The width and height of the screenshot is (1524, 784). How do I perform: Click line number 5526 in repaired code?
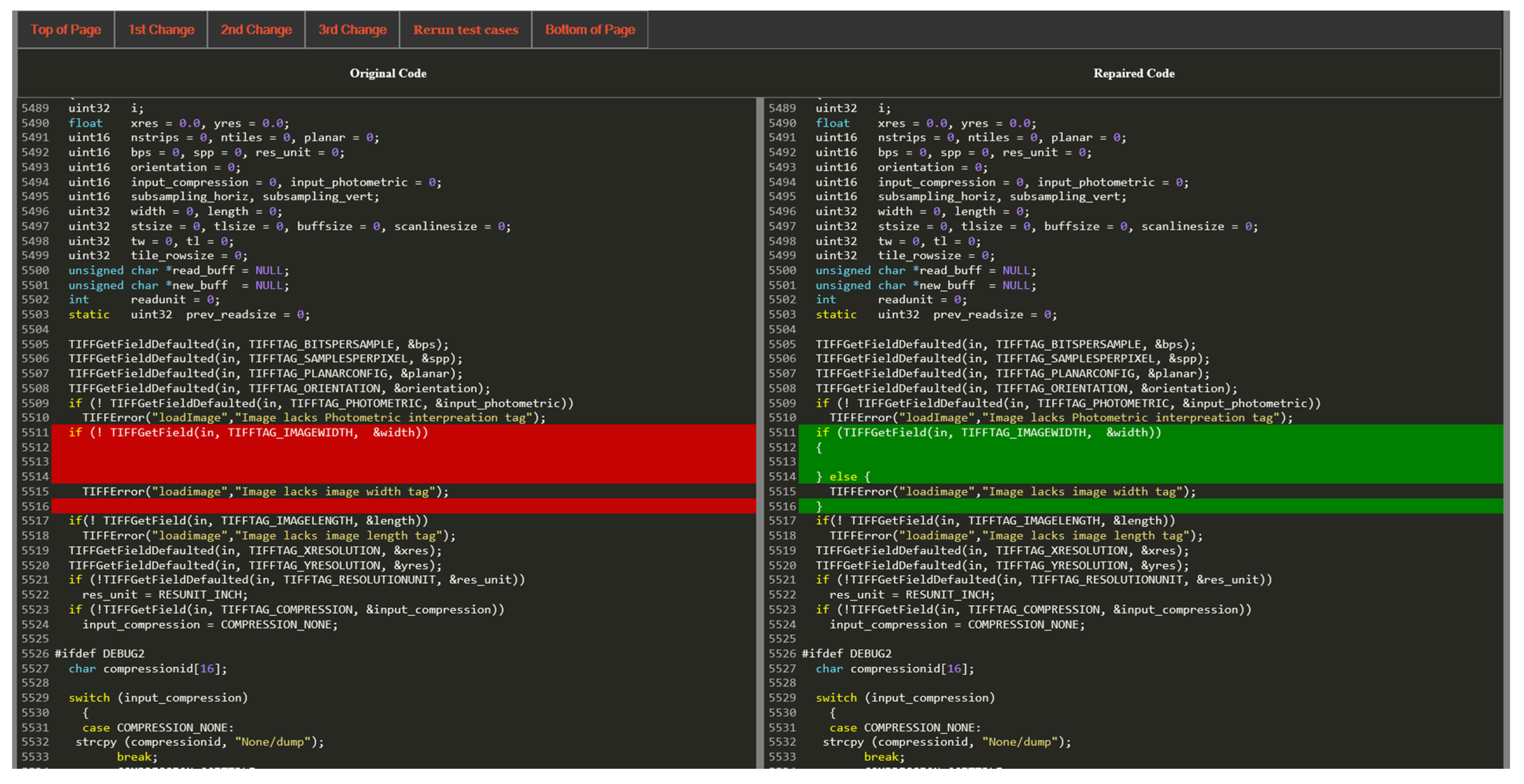[x=782, y=654]
